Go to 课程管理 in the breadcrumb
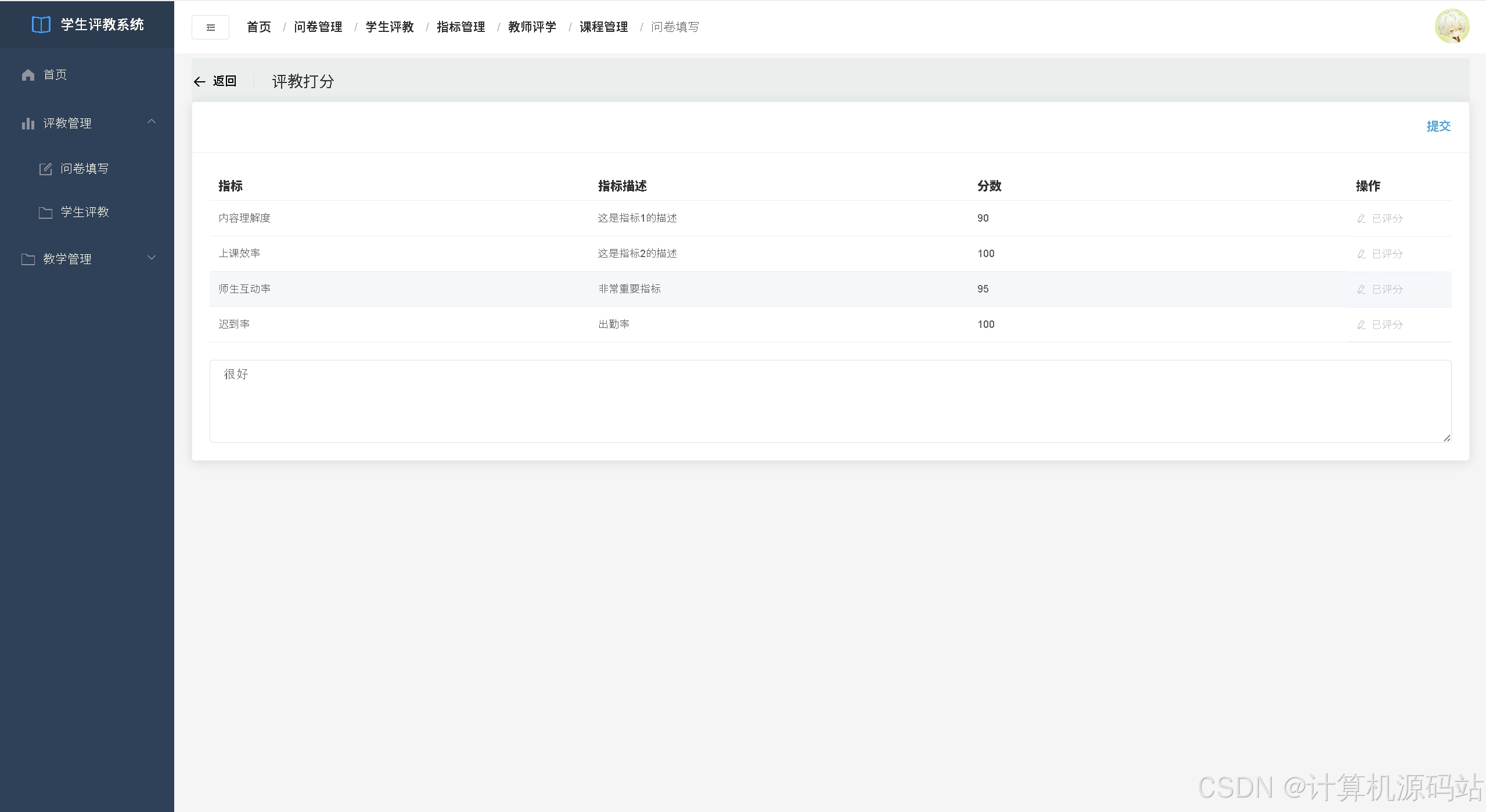This screenshot has width=1486, height=812. pyautogui.click(x=603, y=27)
